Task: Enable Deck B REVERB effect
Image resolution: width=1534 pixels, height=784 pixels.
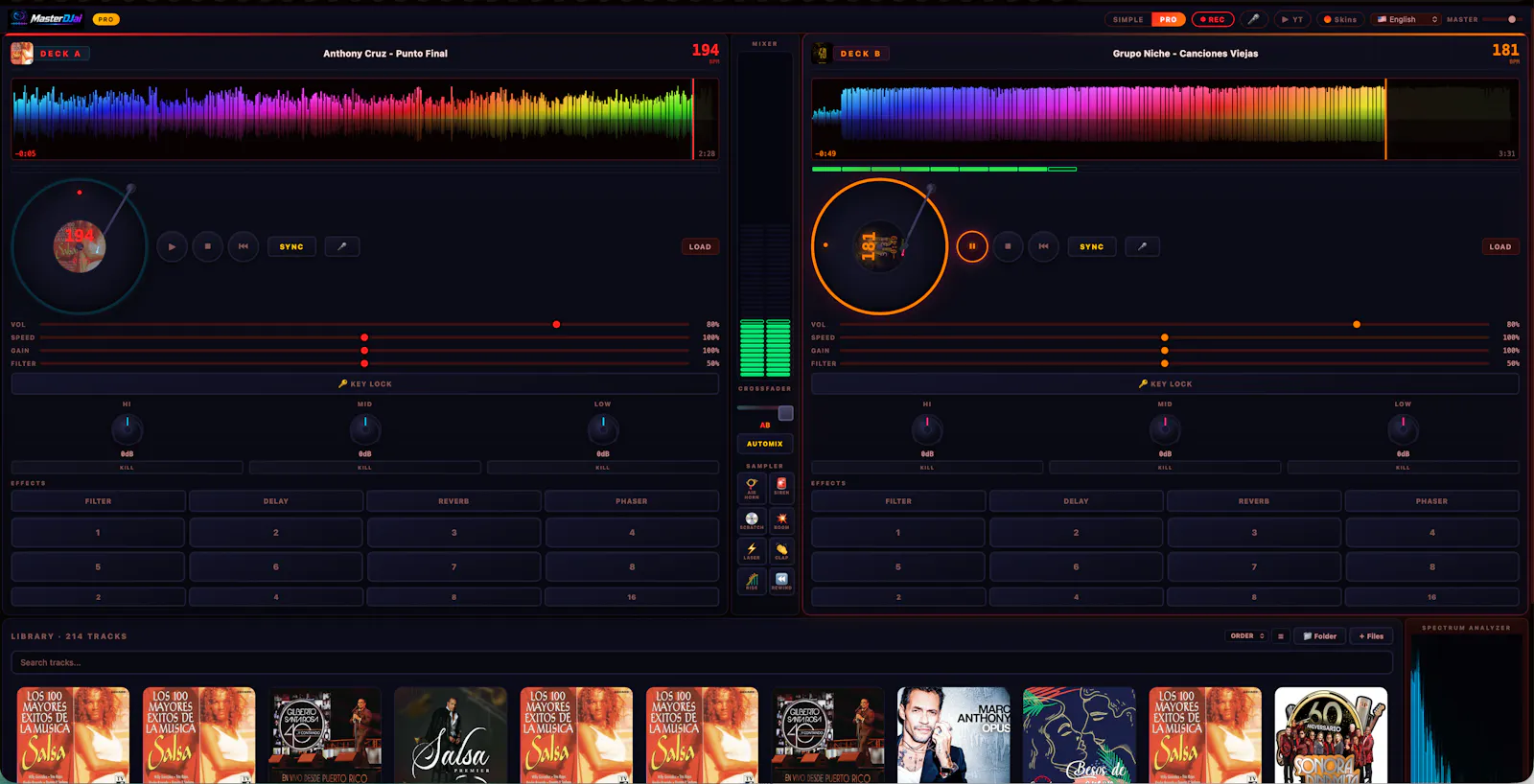Action: (1254, 501)
